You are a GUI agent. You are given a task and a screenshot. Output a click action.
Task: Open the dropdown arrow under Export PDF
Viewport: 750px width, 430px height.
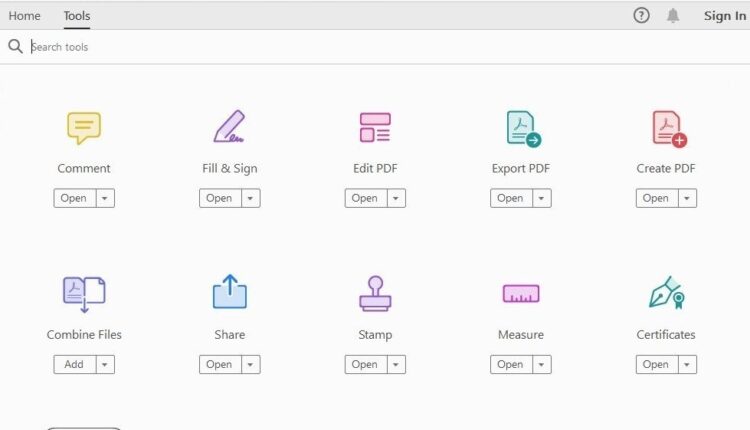click(542, 198)
